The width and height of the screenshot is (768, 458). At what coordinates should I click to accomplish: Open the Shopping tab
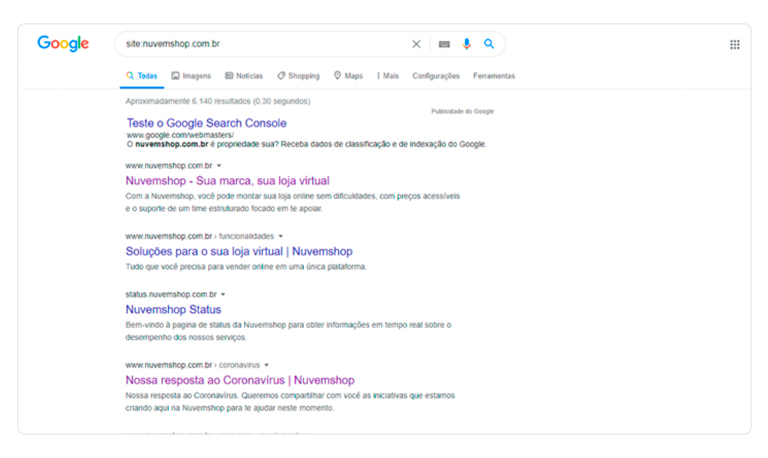298,76
